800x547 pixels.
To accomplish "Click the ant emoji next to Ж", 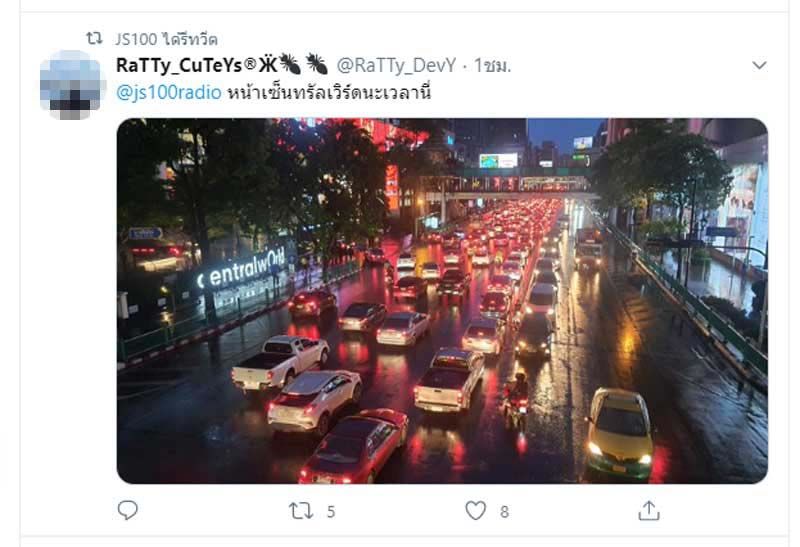I will coord(290,64).
